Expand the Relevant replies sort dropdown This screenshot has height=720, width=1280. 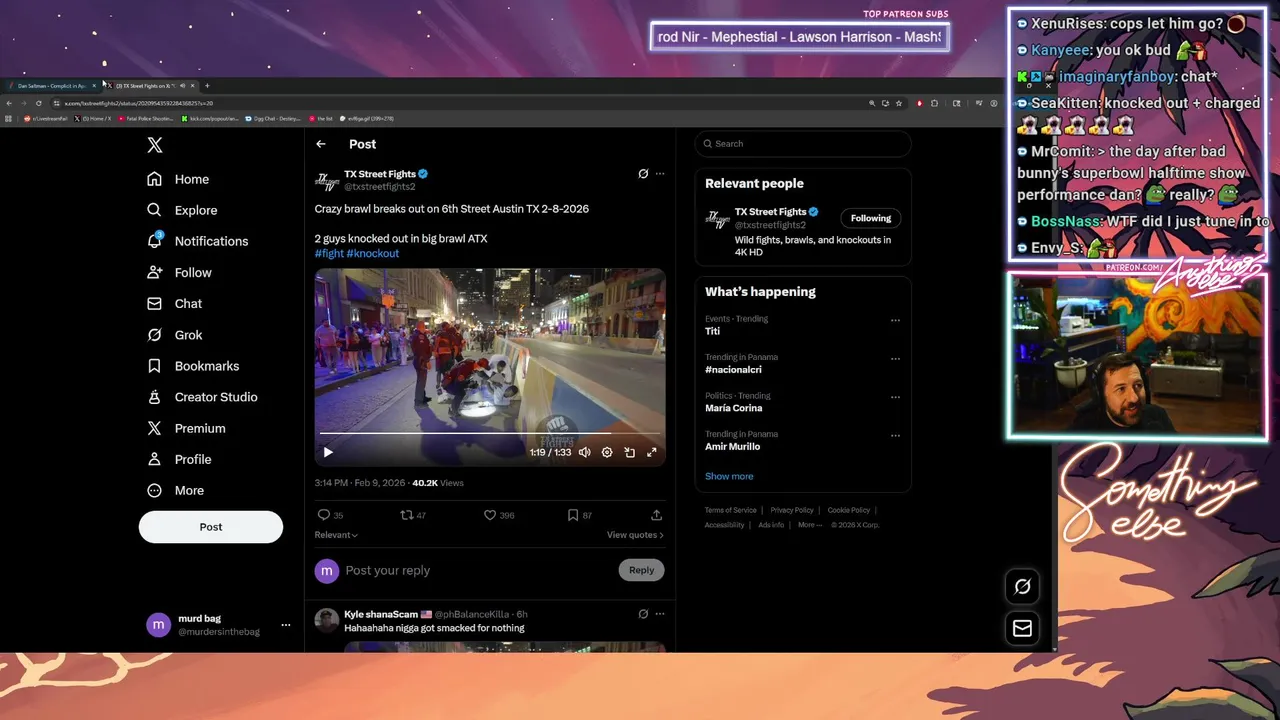[x=336, y=535]
